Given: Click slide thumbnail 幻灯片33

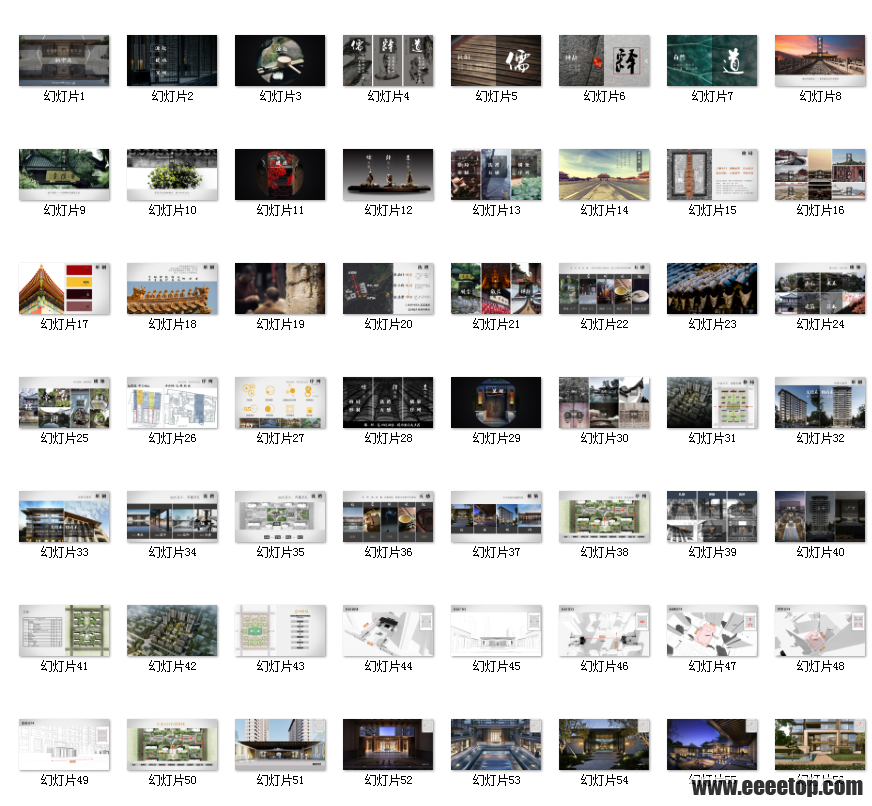Looking at the screenshot, I should click(64, 517).
